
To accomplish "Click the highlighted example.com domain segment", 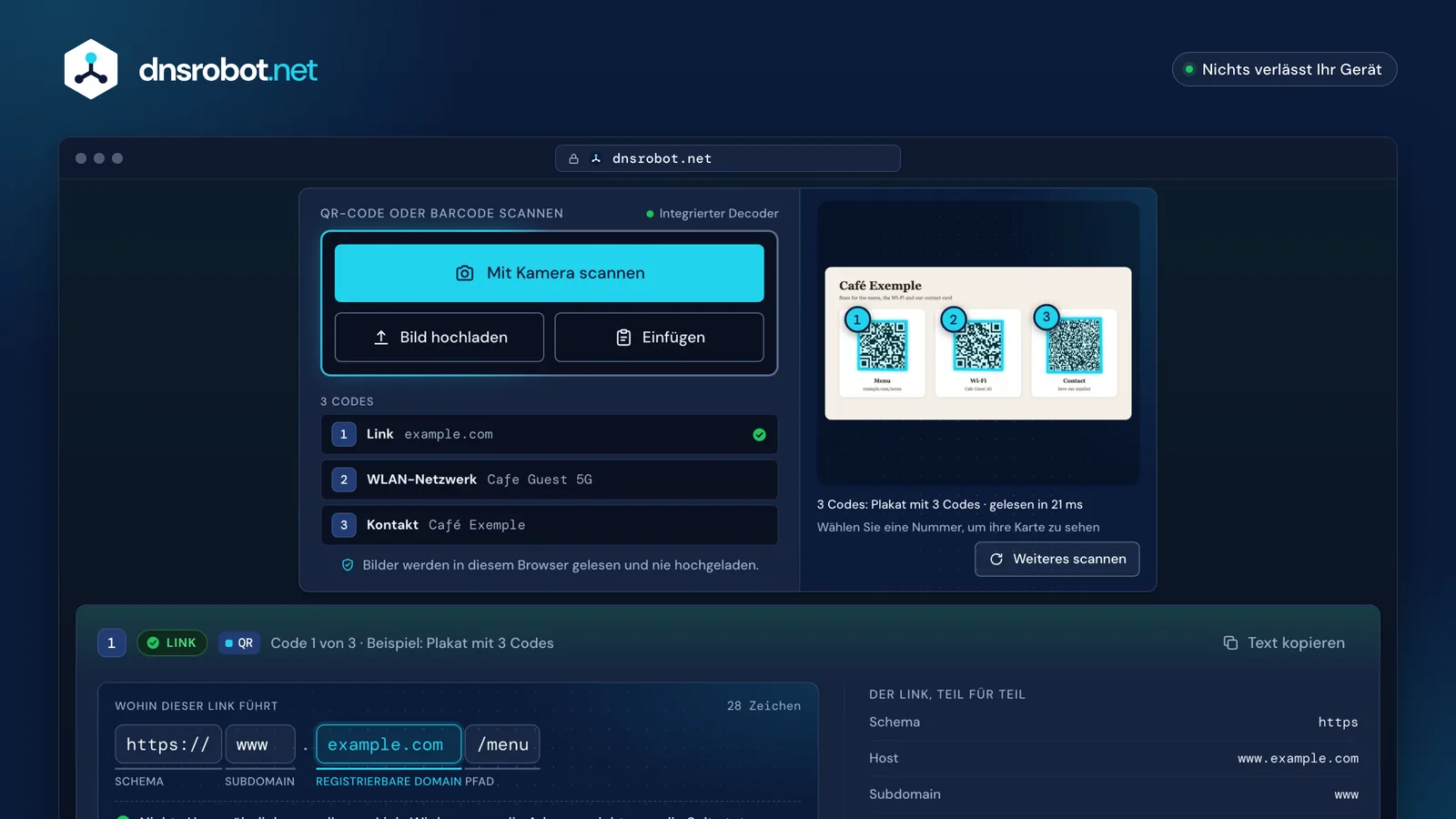I will (x=389, y=744).
